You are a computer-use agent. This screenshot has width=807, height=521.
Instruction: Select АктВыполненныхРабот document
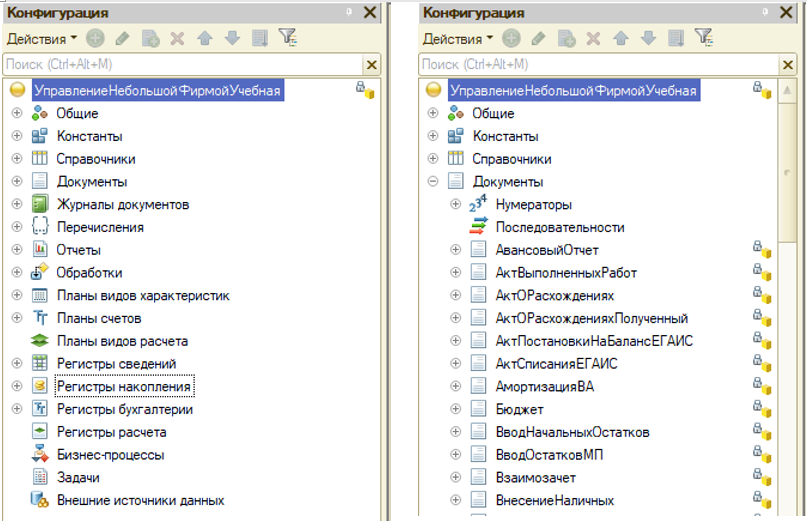click(x=566, y=273)
